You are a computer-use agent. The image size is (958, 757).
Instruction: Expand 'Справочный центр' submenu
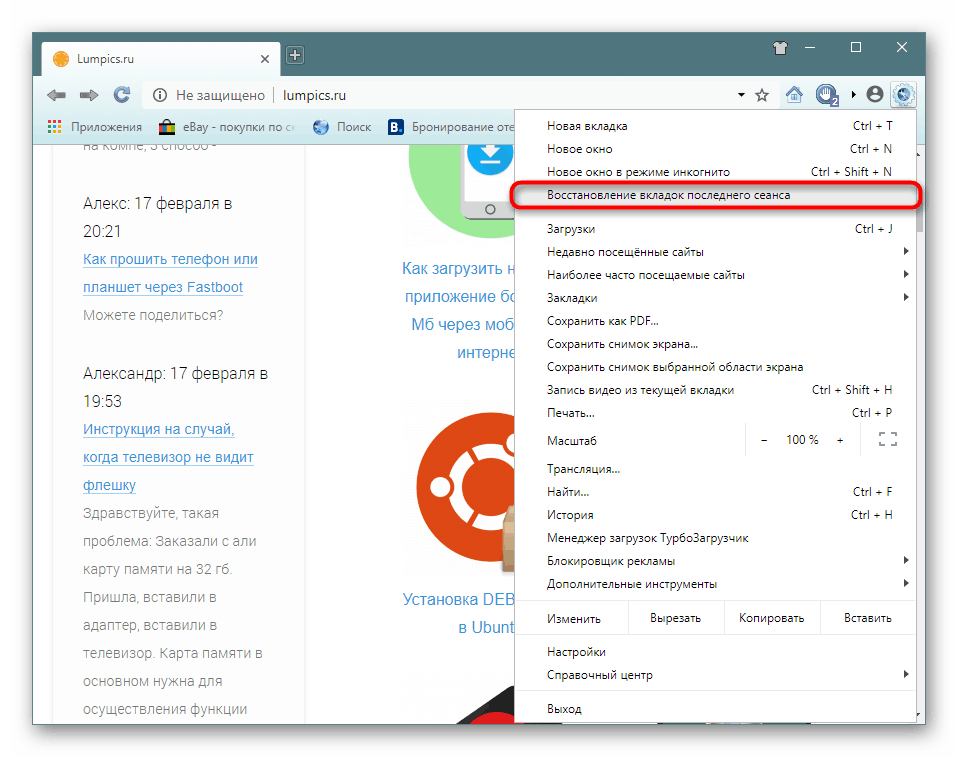[715, 675]
